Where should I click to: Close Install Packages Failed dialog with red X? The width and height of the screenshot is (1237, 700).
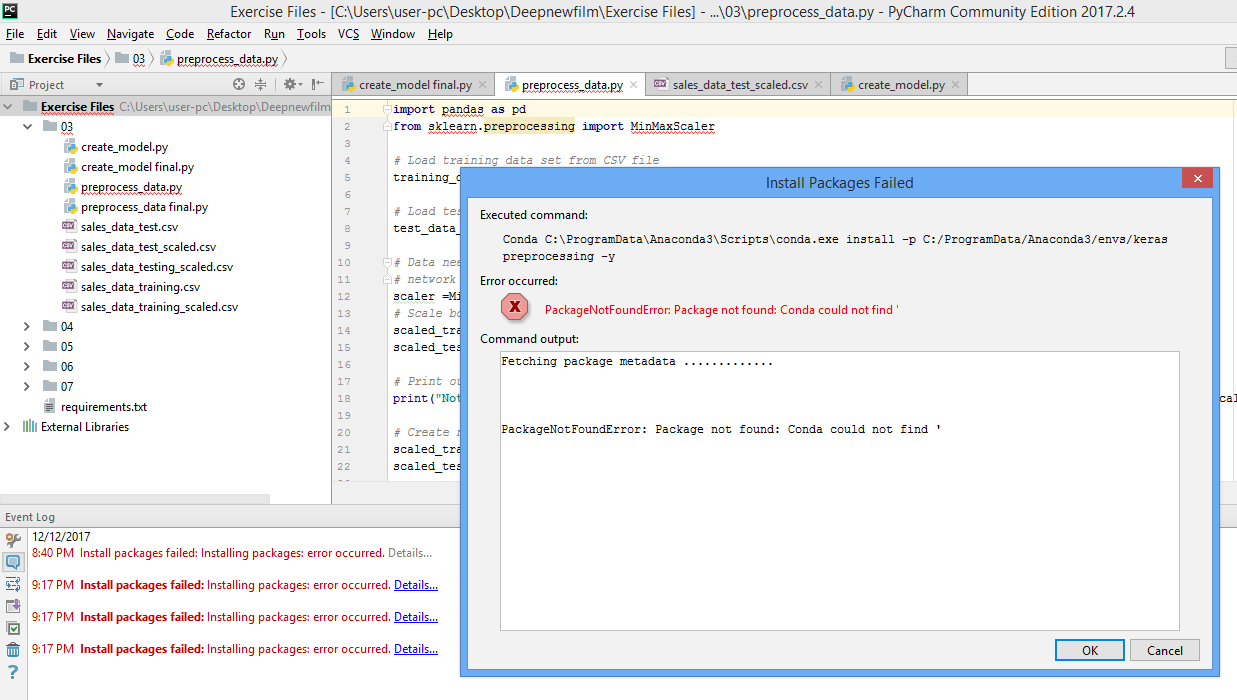pos(1197,178)
